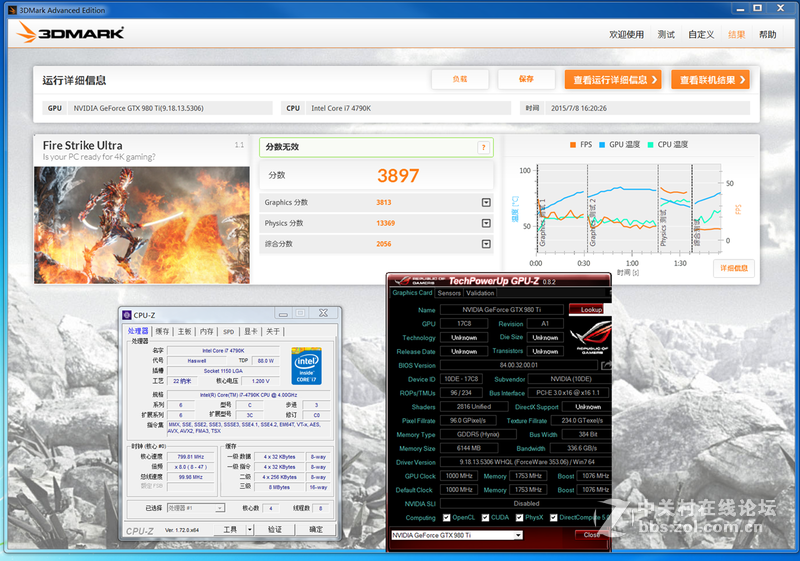
Task: Switch to the 主板 tab in CPU-Z
Action: (x=184, y=332)
